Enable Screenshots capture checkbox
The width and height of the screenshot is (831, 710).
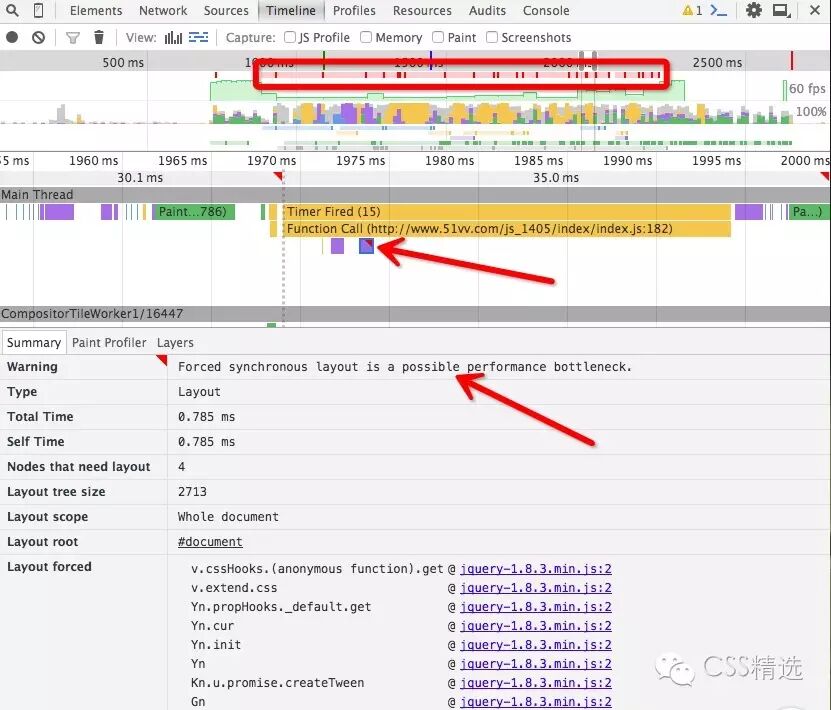[x=492, y=37]
